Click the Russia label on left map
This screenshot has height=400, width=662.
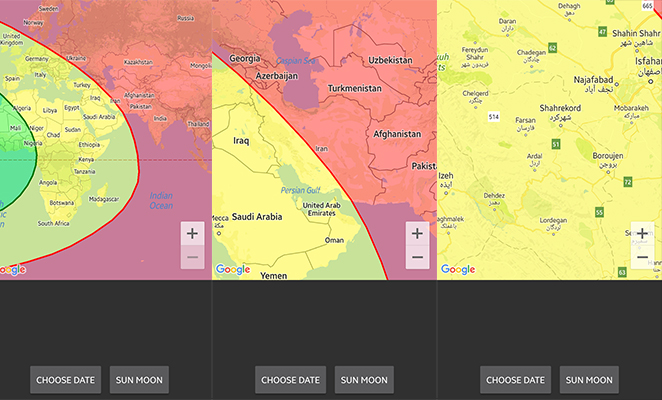point(185,18)
